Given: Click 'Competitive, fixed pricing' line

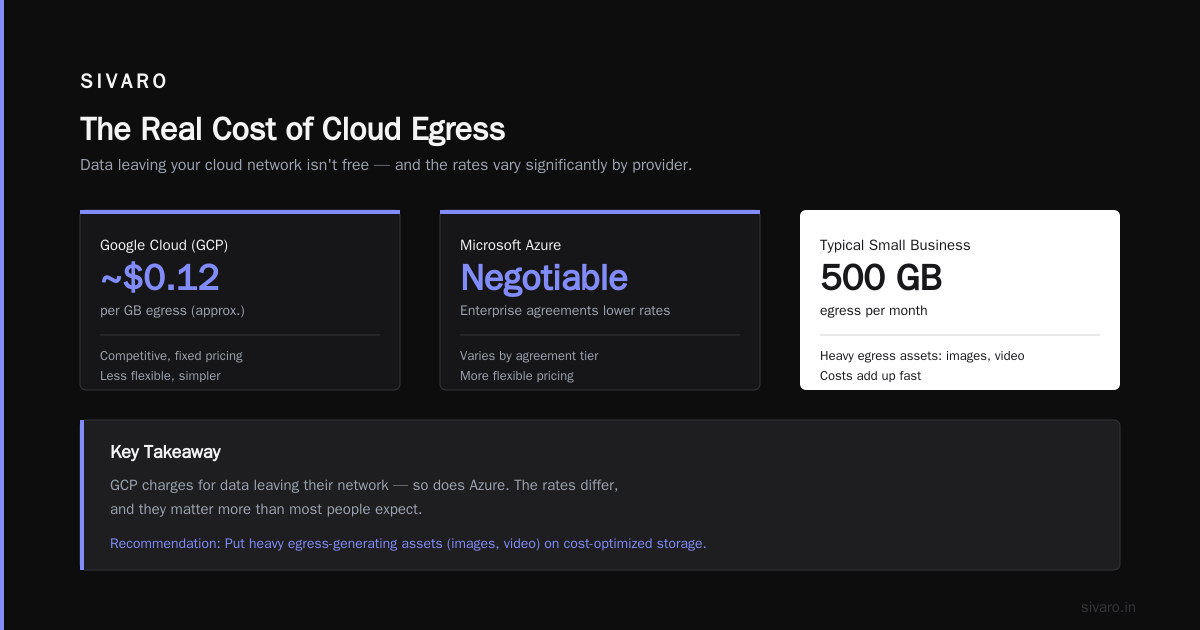Looking at the screenshot, I should point(171,356).
